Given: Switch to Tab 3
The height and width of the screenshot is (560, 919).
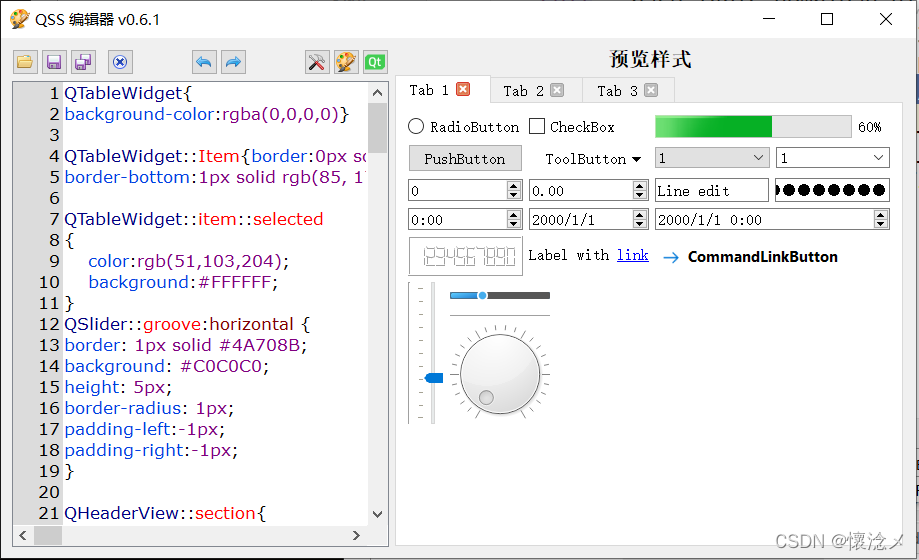Looking at the screenshot, I should [x=617, y=91].
